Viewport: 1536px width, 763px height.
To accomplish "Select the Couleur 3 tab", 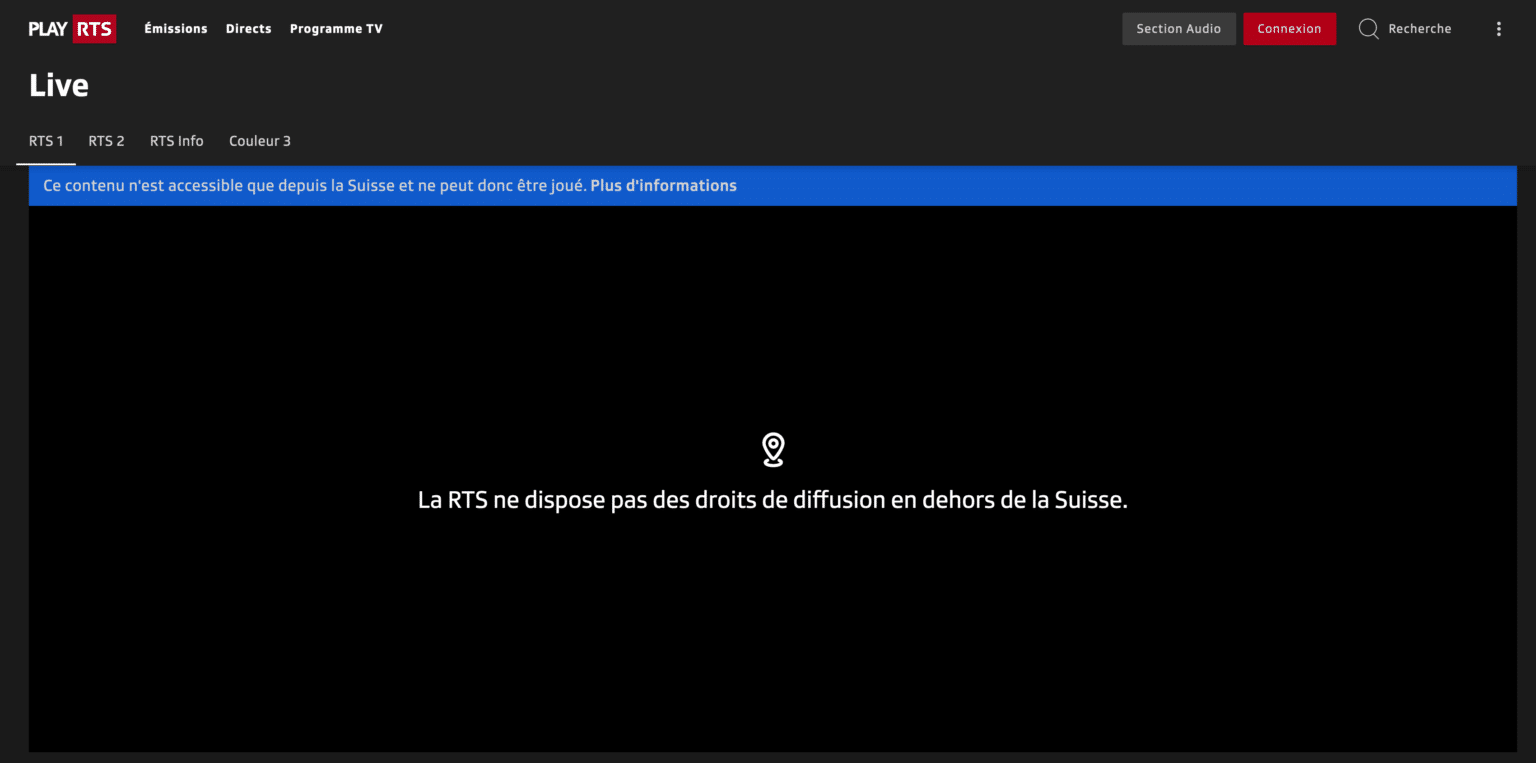I will tap(260, 141).
